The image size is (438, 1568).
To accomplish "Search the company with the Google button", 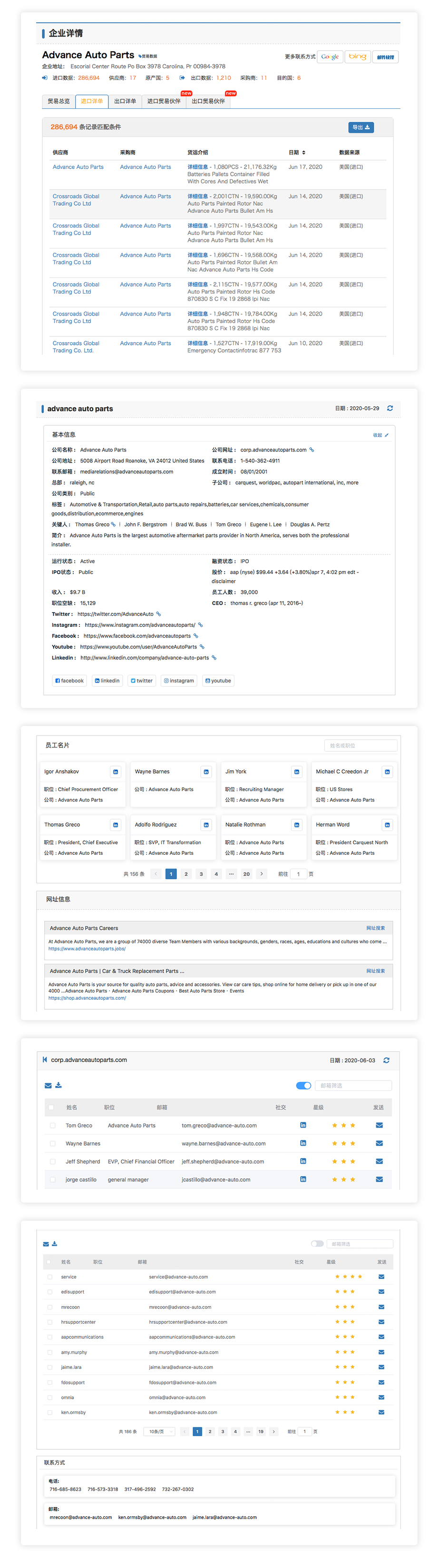I will 330,57.
